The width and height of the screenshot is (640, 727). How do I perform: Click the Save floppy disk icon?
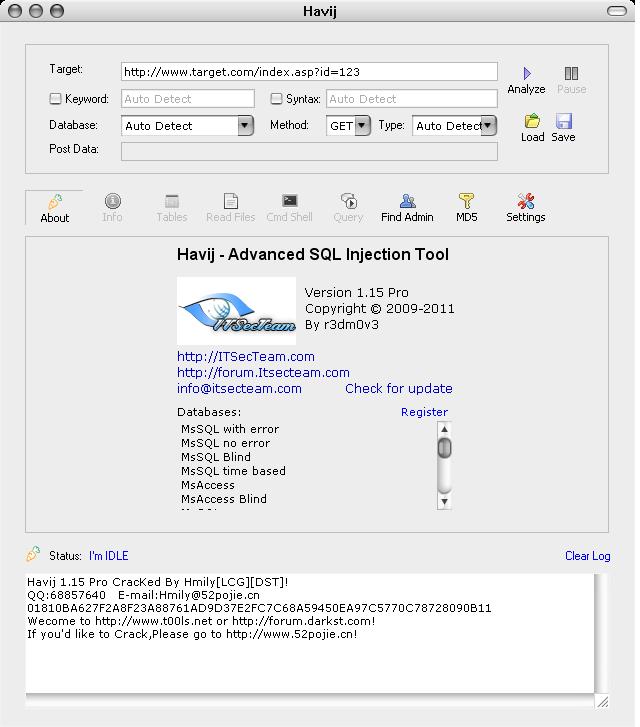coord(563,121)
